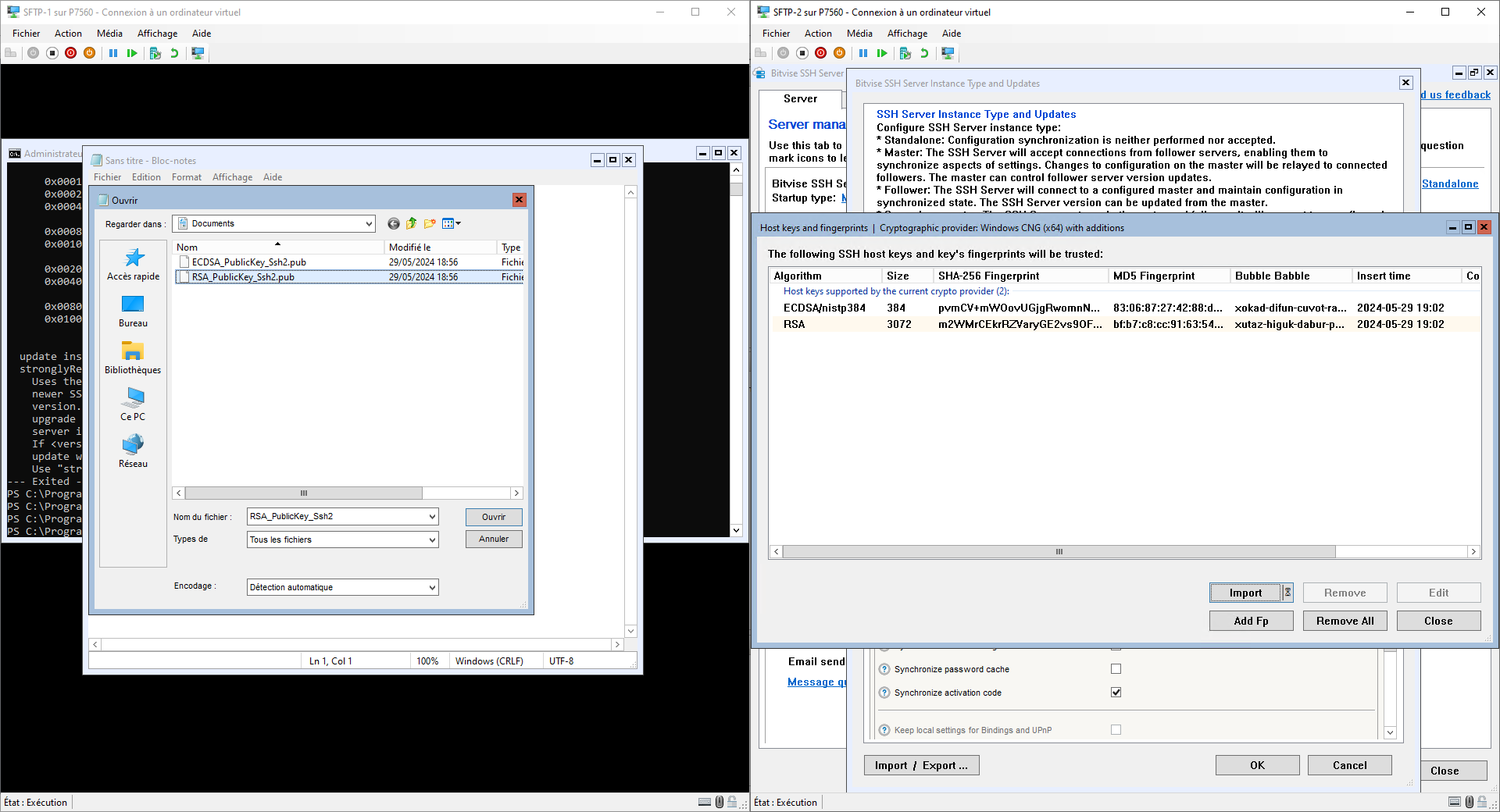Go up one folder level in Ouvrir dialog

[x=412, y=224]
